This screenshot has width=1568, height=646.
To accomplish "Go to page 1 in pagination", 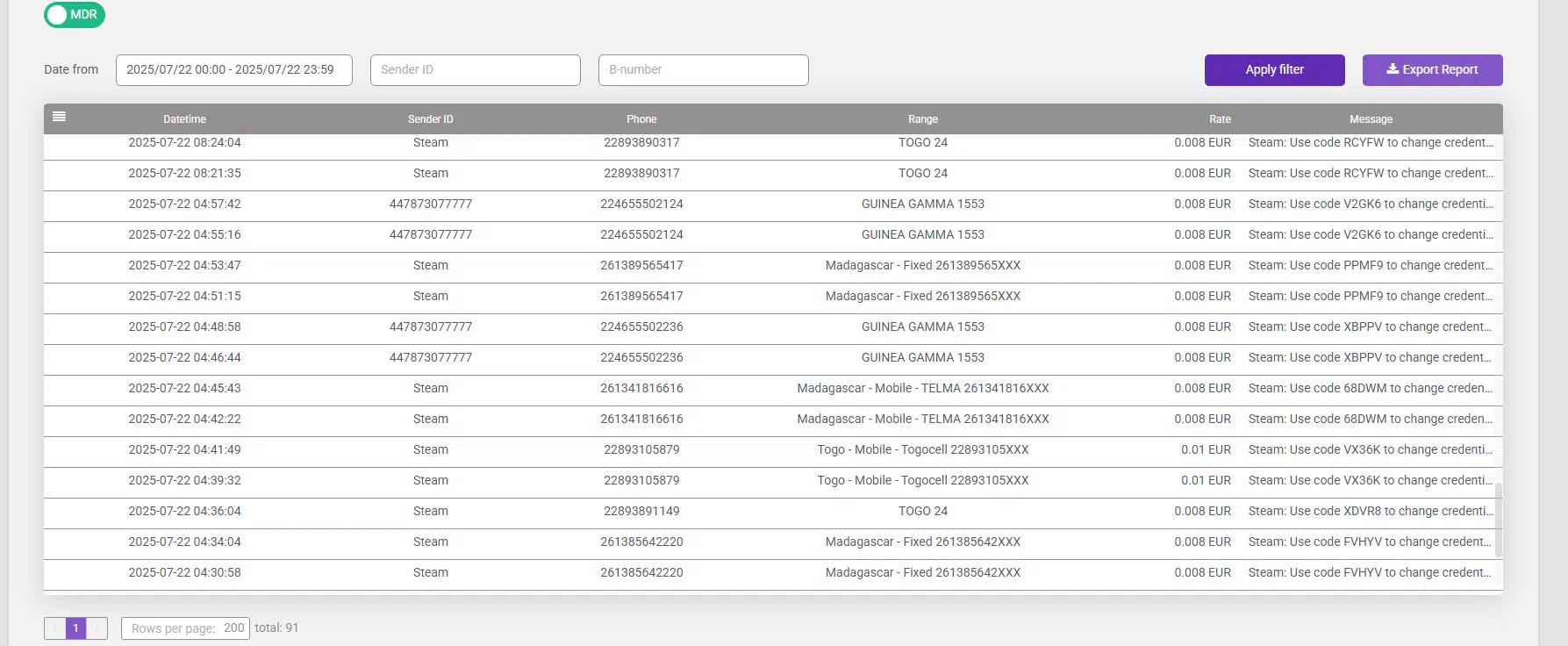I will (x=76, y=628).
